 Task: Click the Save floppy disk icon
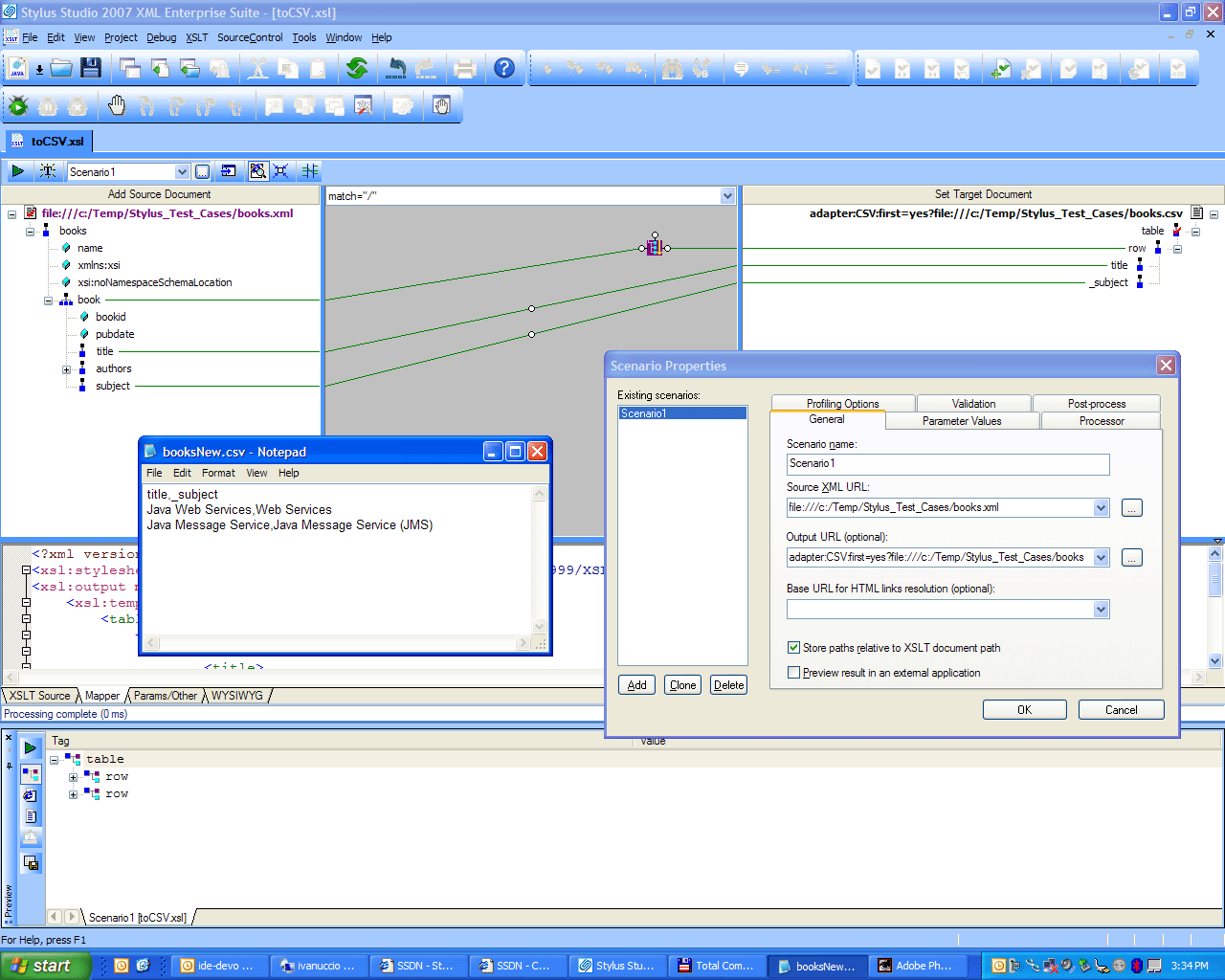tap(91, 68)
